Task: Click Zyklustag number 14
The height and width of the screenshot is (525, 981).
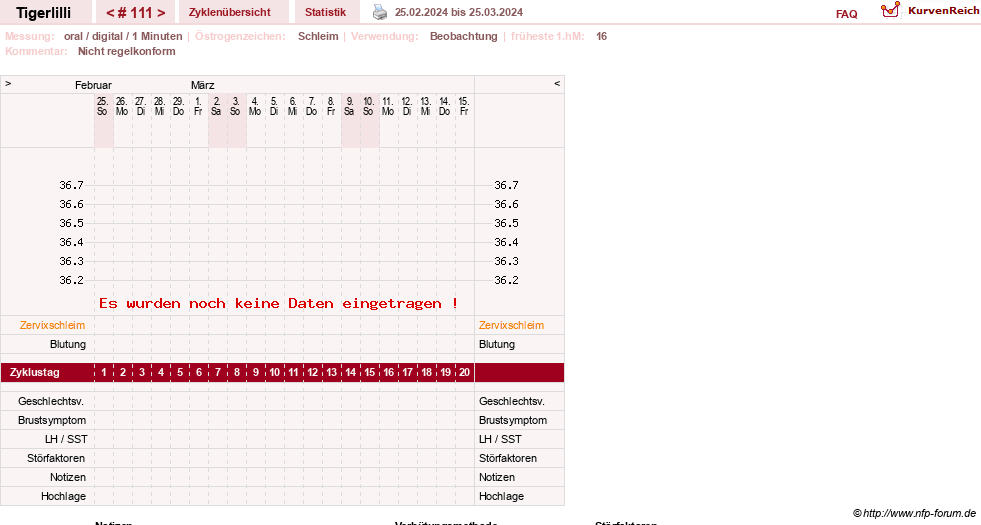Action: pyautogui.click(x=350, y=372)
